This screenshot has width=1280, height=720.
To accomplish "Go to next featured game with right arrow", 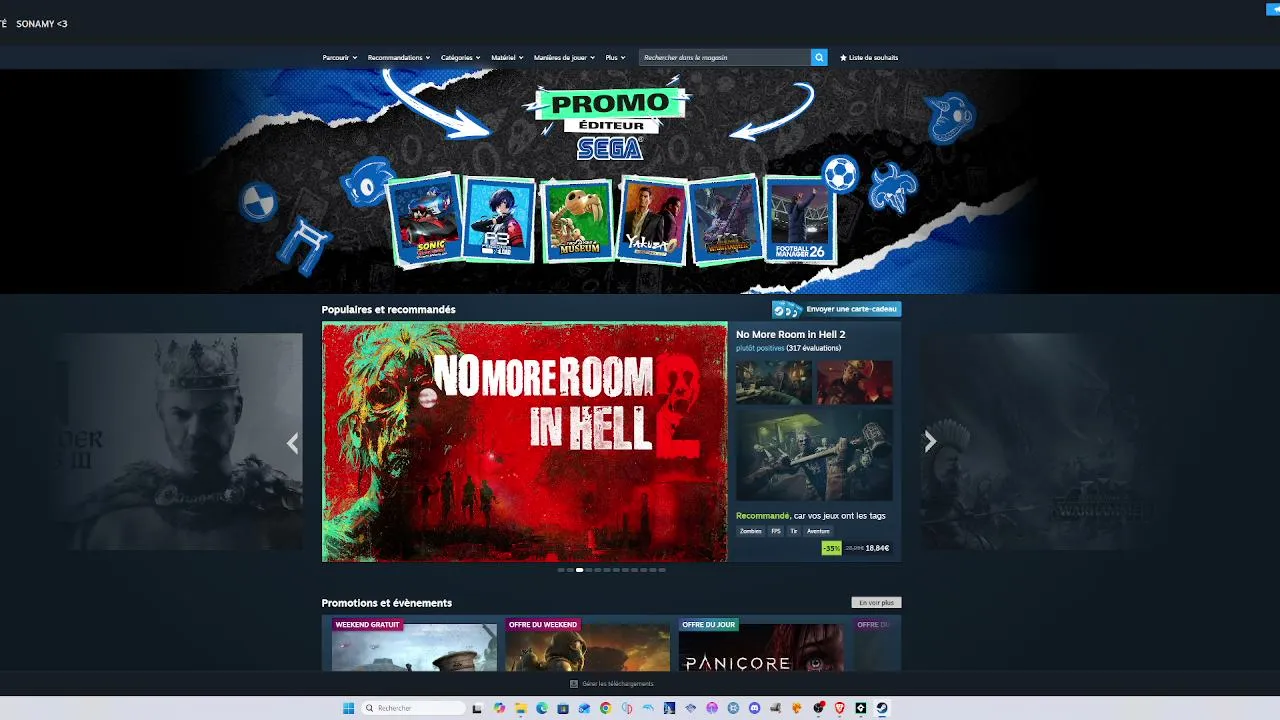I will click(x=930, y=441).
